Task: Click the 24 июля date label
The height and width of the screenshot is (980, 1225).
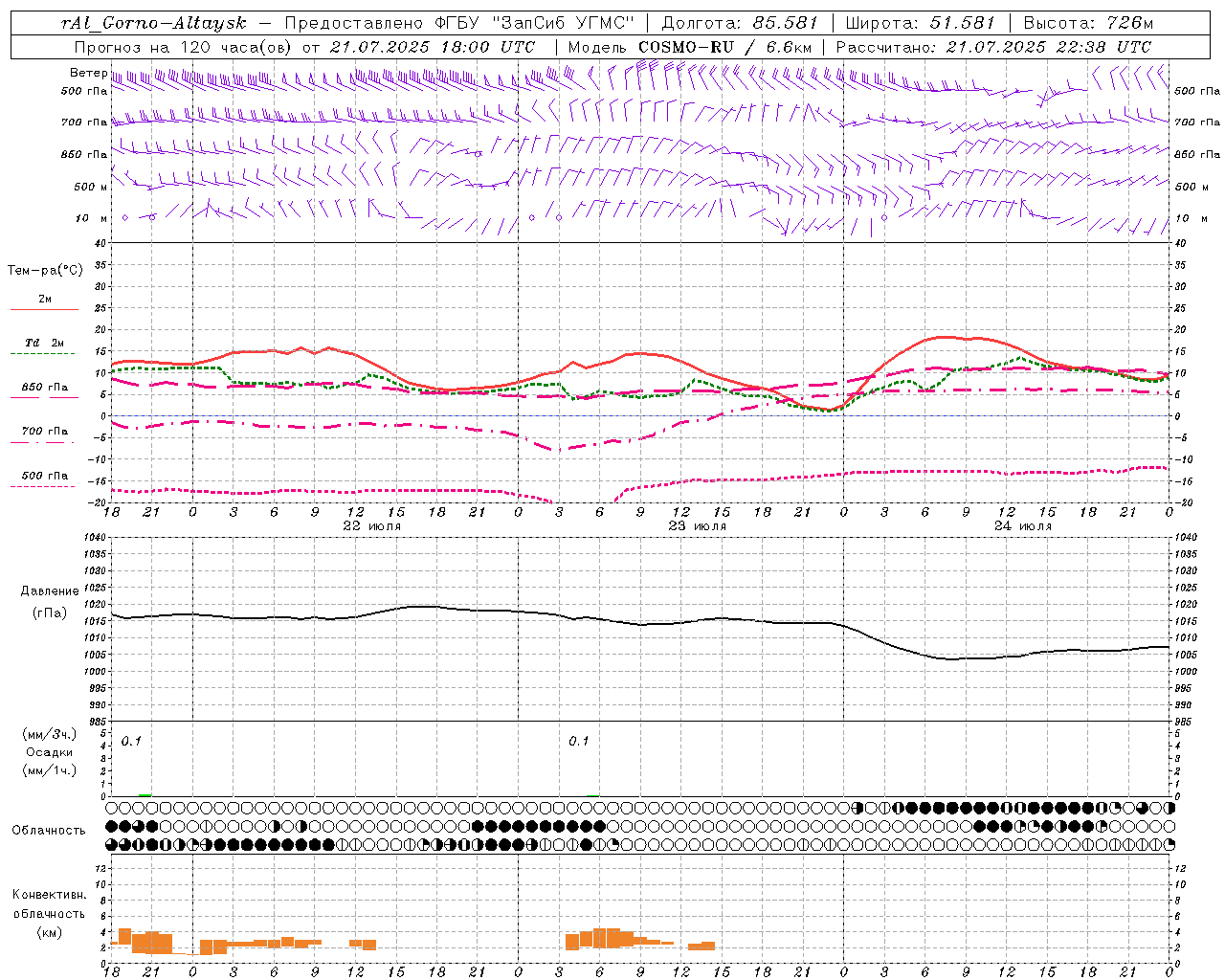Action: pos(1022,526)
